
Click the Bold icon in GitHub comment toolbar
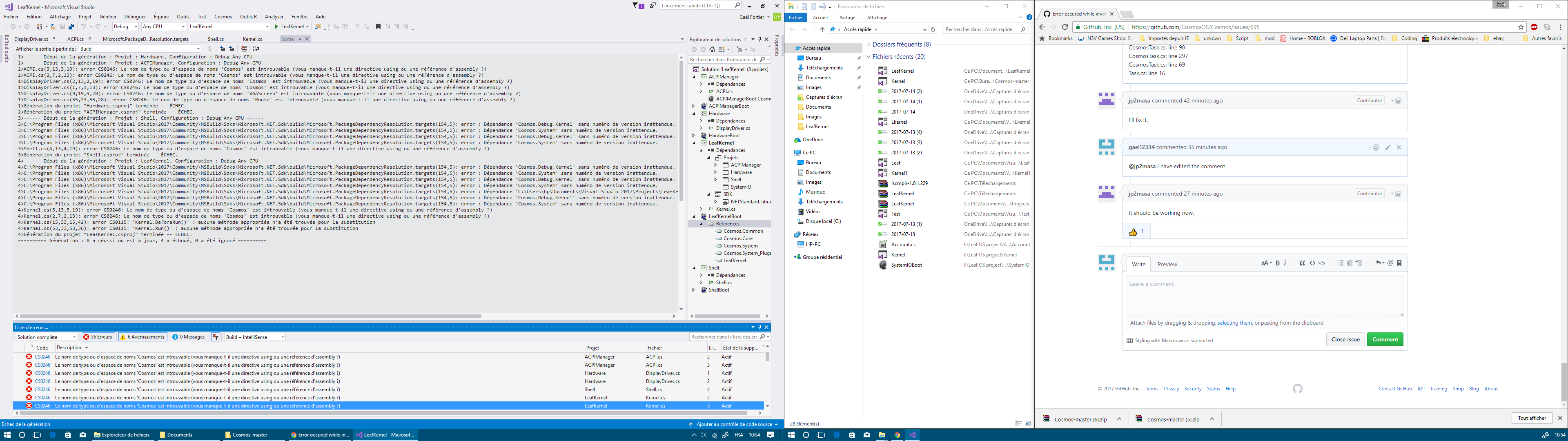(x=1278, y=263)
